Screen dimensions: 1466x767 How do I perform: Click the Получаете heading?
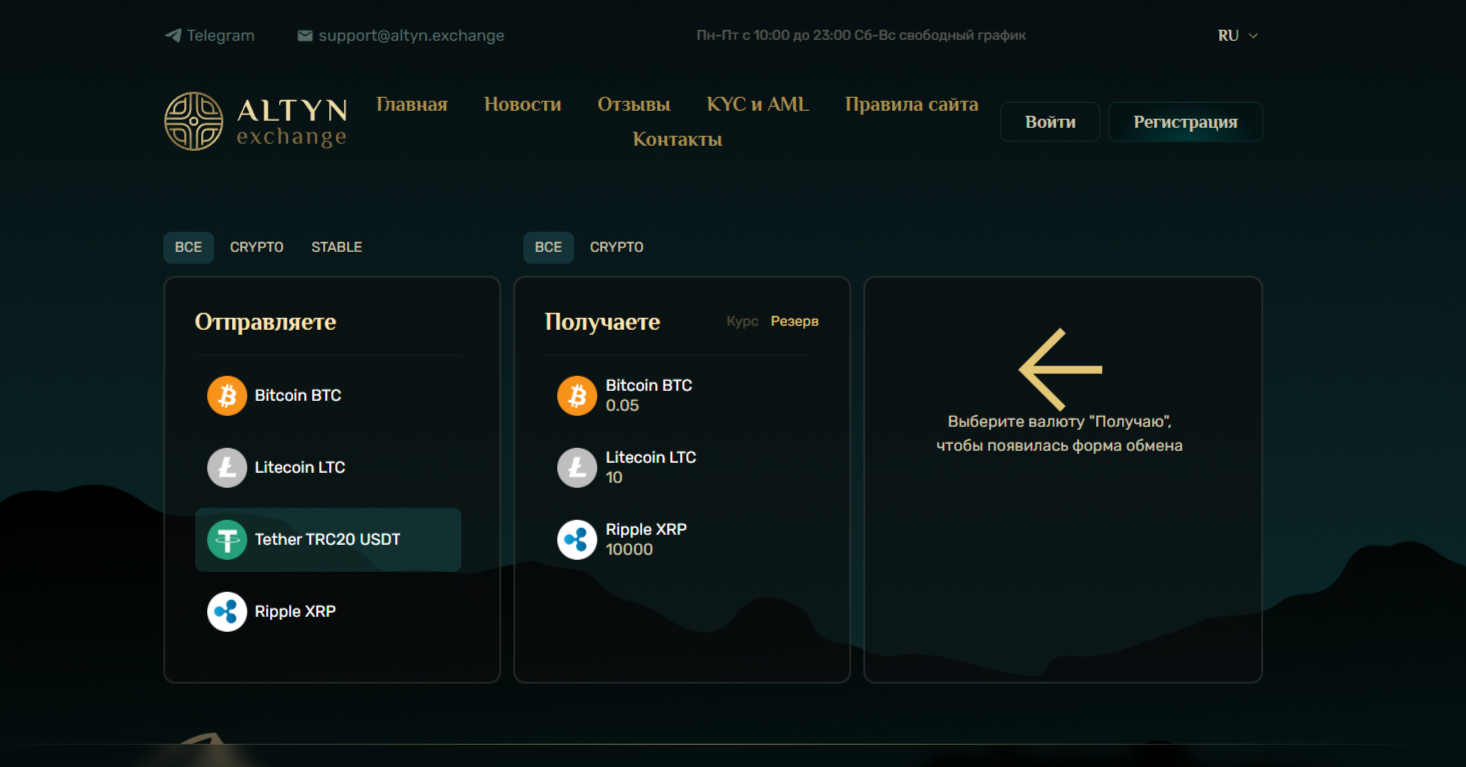click(x=603, y=322)
